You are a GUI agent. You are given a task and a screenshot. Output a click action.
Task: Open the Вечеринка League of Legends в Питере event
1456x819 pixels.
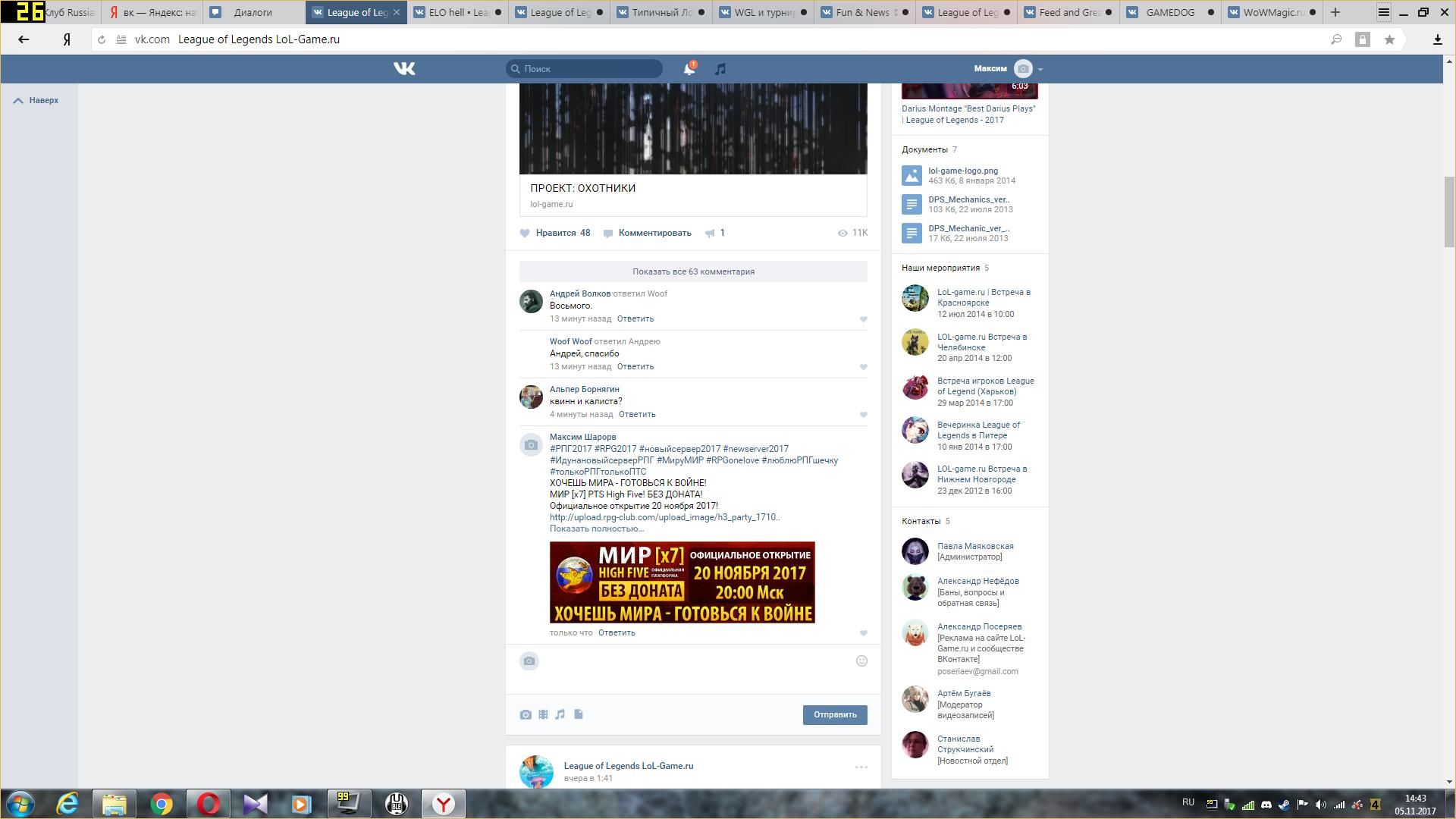[x=978, y=430]
